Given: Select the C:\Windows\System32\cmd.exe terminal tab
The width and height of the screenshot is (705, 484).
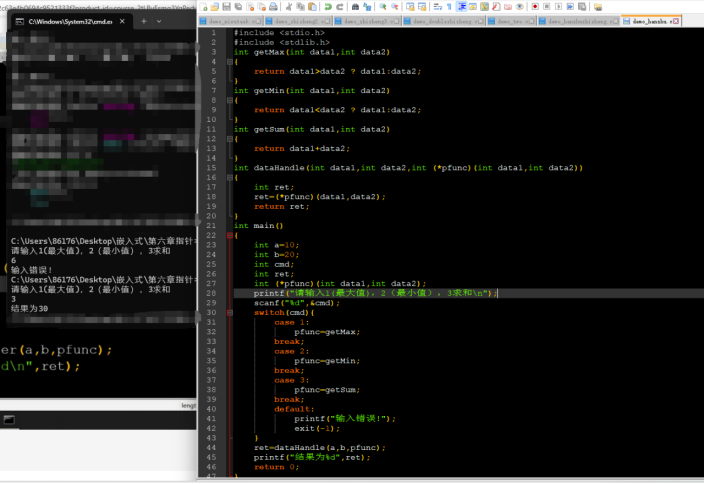Looking at the screenshot, I should point(71,21).
